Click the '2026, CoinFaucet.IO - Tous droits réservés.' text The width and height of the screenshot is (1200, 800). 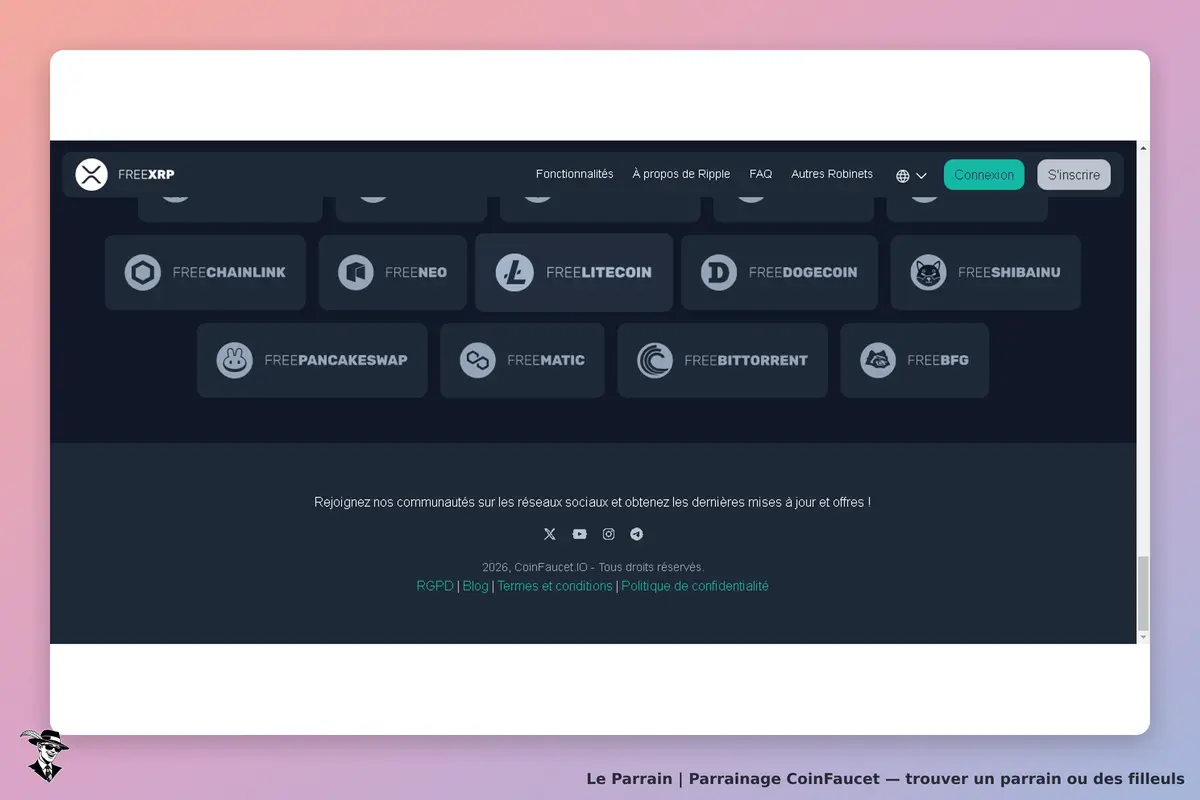coord(593,567)
